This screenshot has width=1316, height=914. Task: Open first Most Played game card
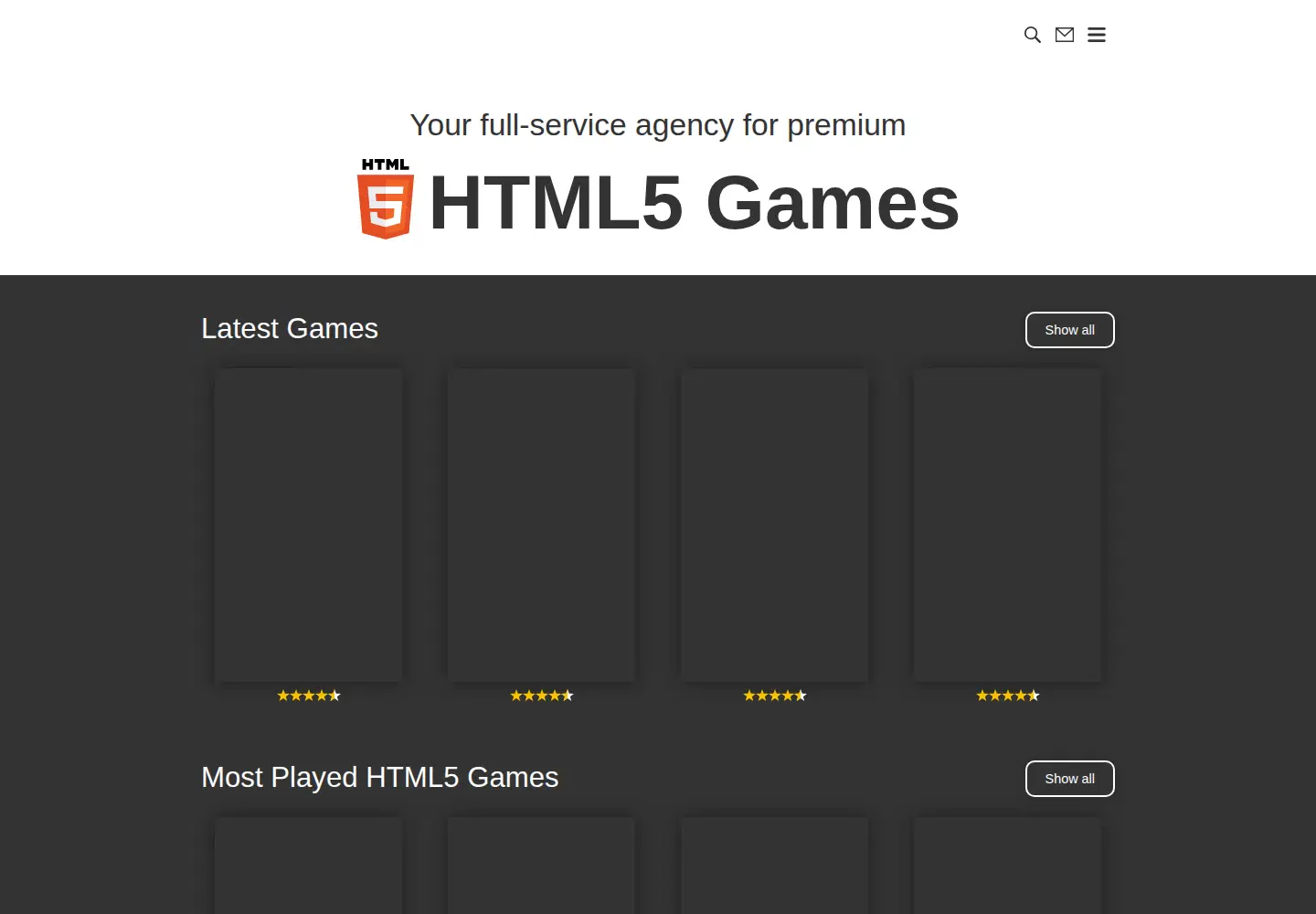[x=308, y=866]
